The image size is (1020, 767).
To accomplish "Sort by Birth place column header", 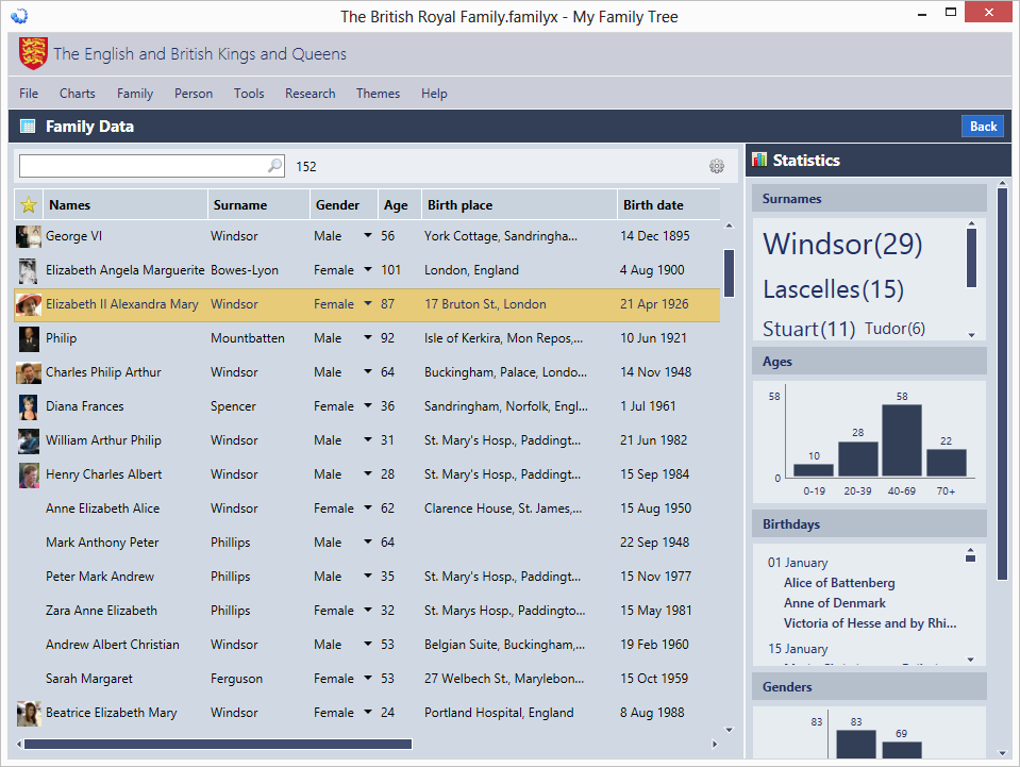I will coord(519,205).
